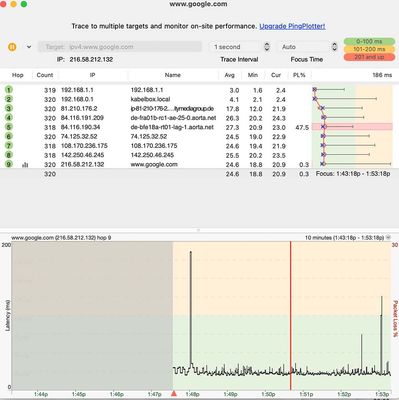The width and height of the screenshot is (399, 400).
Task: Sort by the Cur column header
Action: pyautogui.click(x=276, y=75)
